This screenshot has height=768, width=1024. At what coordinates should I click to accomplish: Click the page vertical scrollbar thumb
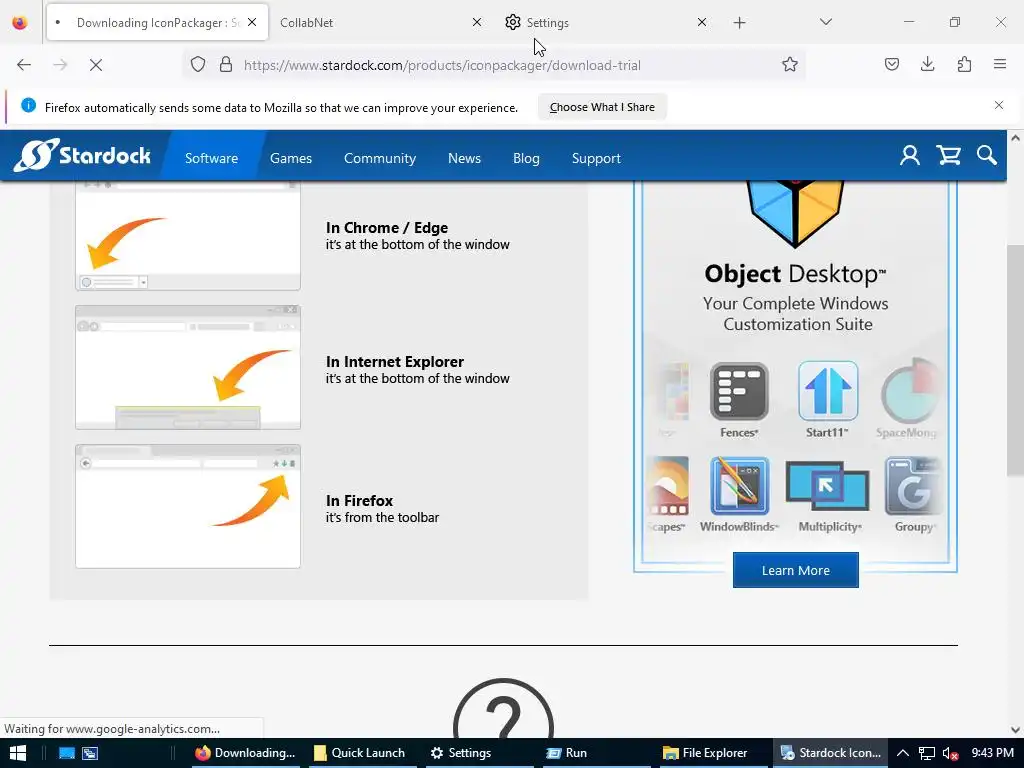click(1015, 360)
